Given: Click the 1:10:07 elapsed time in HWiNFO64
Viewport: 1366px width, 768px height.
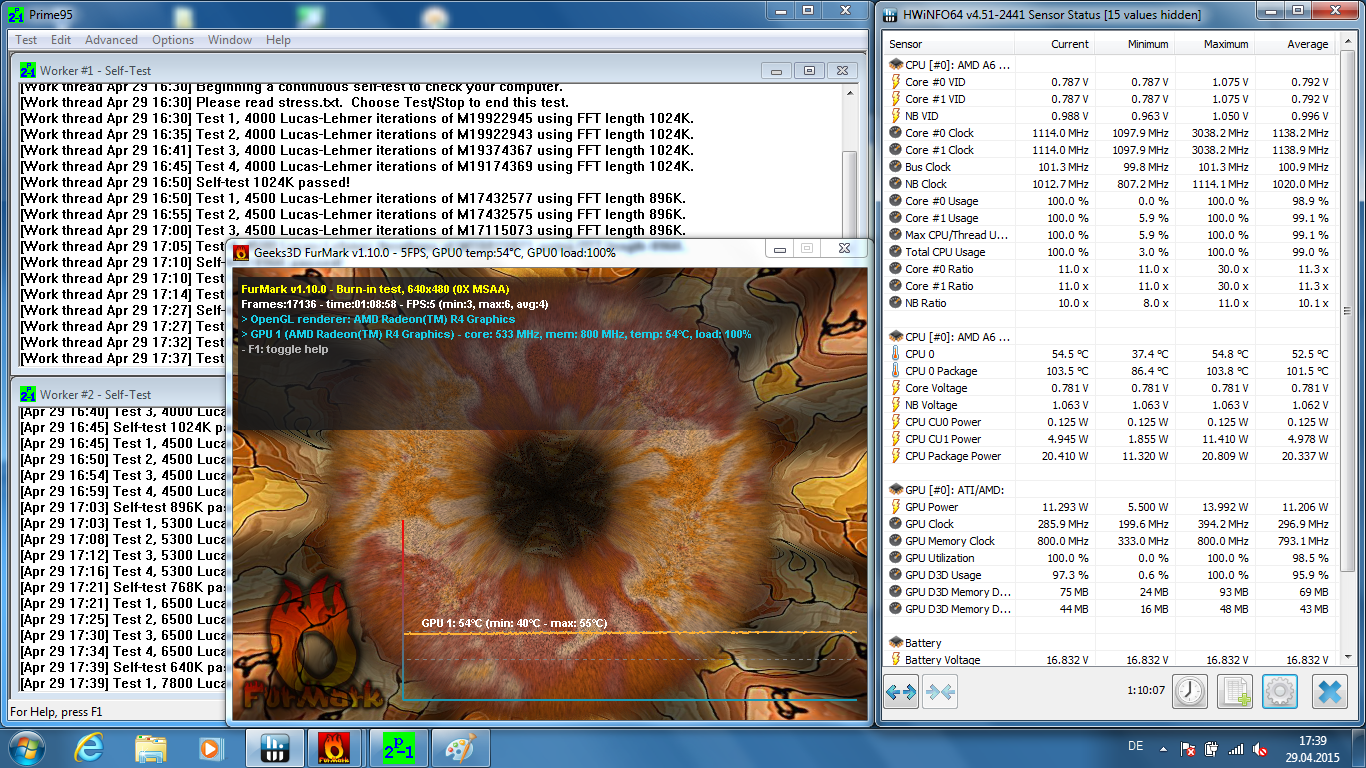Looking at the screenshot, I should (1144, 690).
